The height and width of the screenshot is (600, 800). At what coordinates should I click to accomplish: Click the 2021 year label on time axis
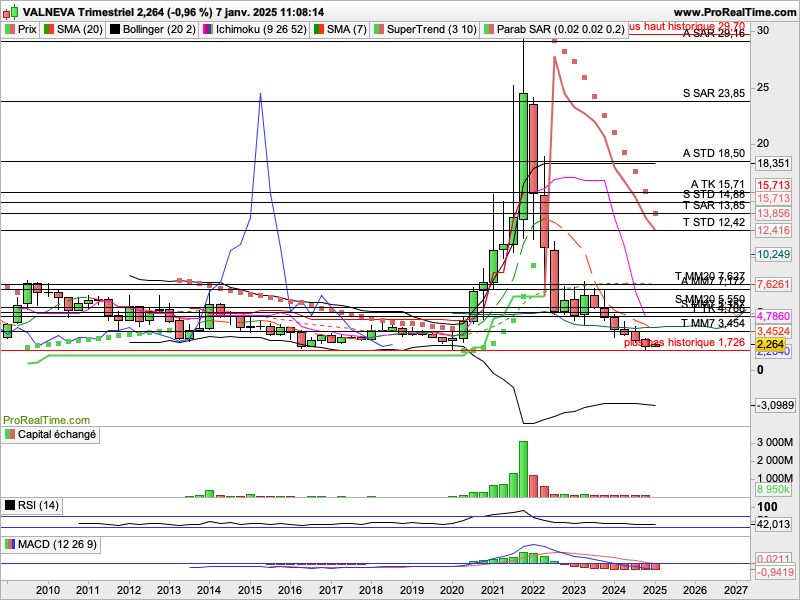(x=493, y=590)
